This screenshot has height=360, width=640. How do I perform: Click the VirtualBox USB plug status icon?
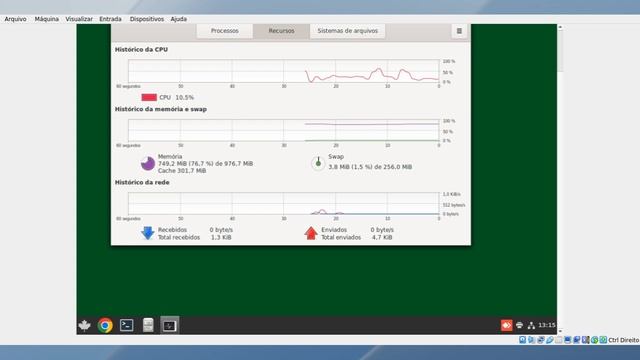[549, 340]
